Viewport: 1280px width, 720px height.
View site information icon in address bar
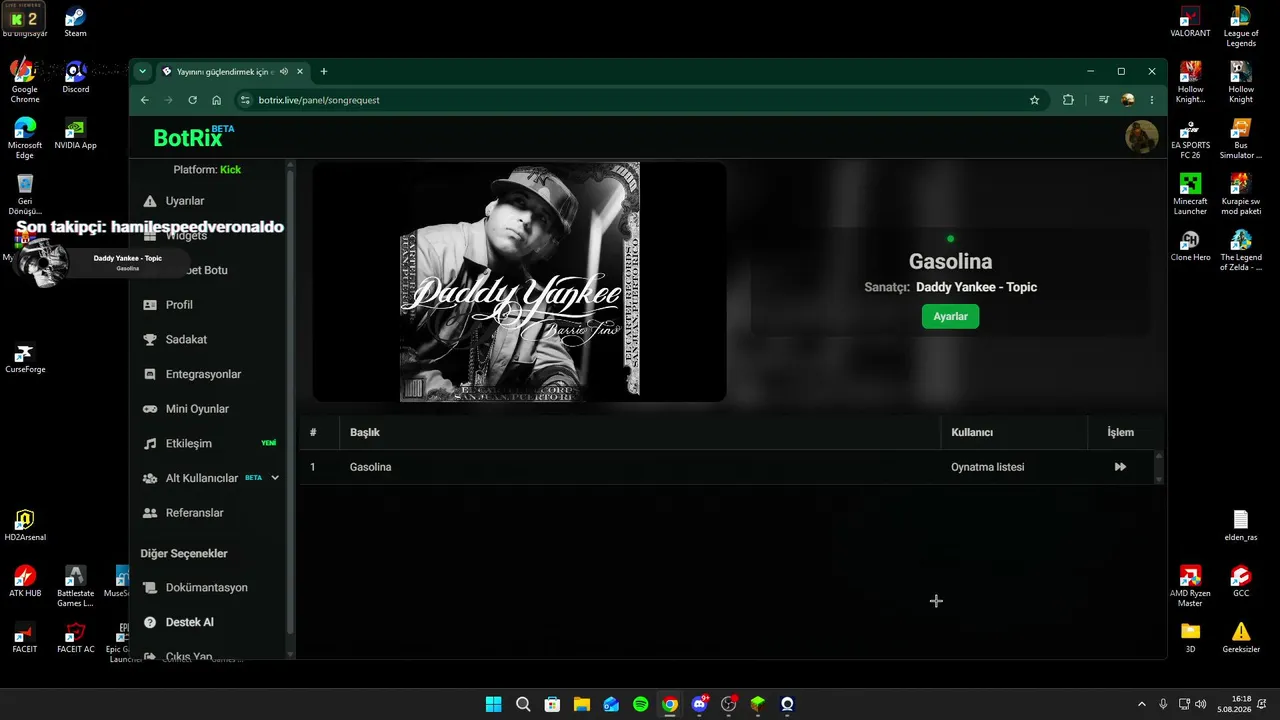pyautogui.click(x=246, y=100)
